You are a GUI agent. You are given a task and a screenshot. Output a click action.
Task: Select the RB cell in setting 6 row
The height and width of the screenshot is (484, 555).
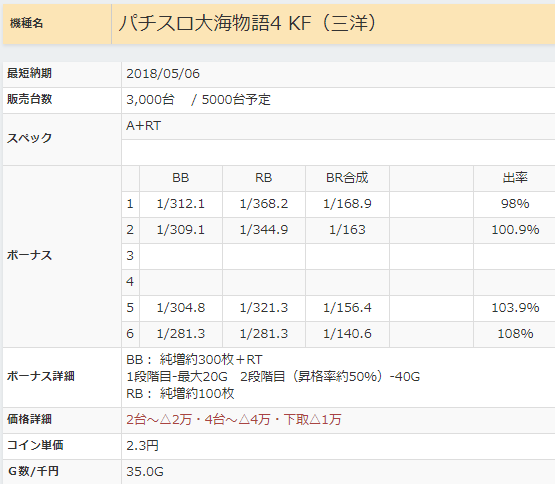click(264, 334)
